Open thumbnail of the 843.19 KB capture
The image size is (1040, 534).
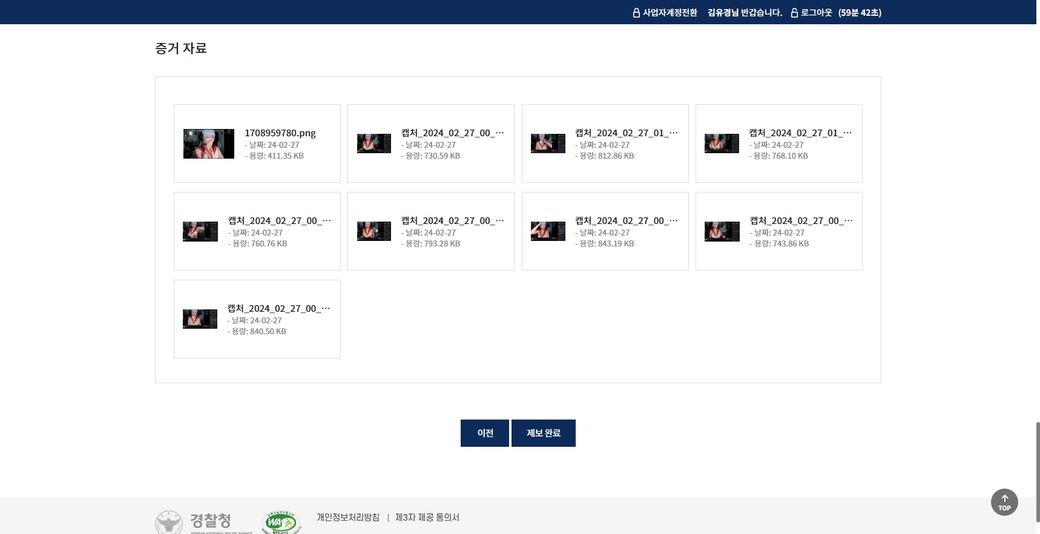548,232
